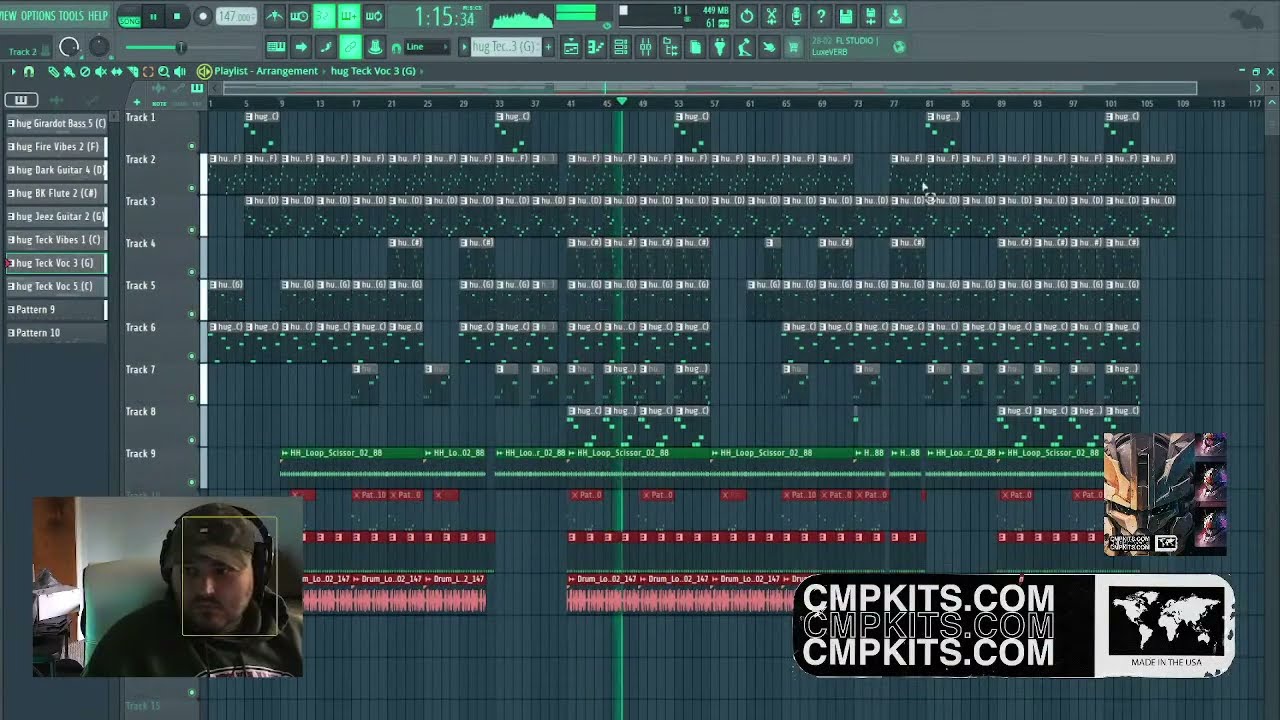This screenshot has height=720, width=1280.
Task: Toggle typing keyboard to piano icon
Action: click(276, 47)
